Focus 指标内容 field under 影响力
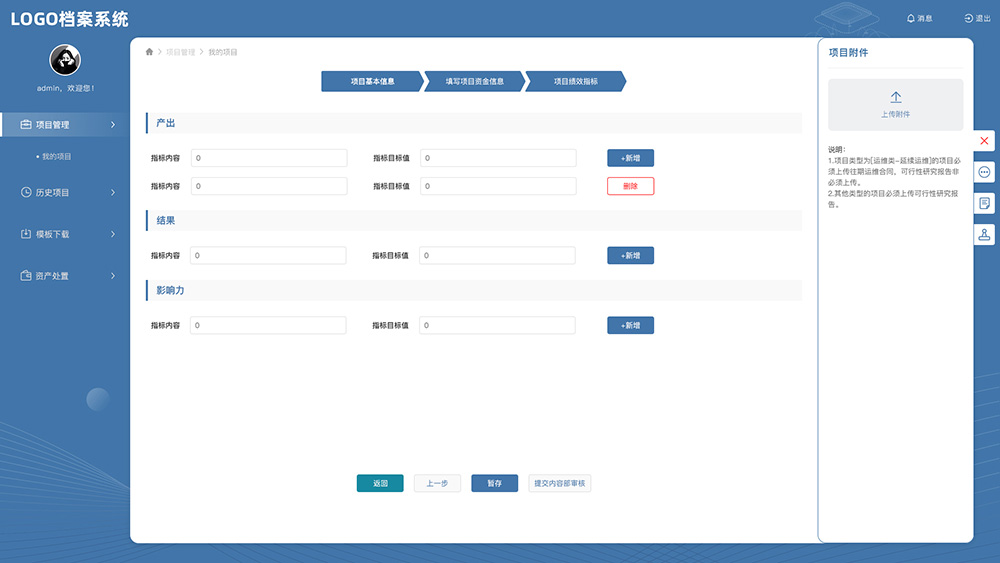1000x563 pixels. tap(268, 325)
